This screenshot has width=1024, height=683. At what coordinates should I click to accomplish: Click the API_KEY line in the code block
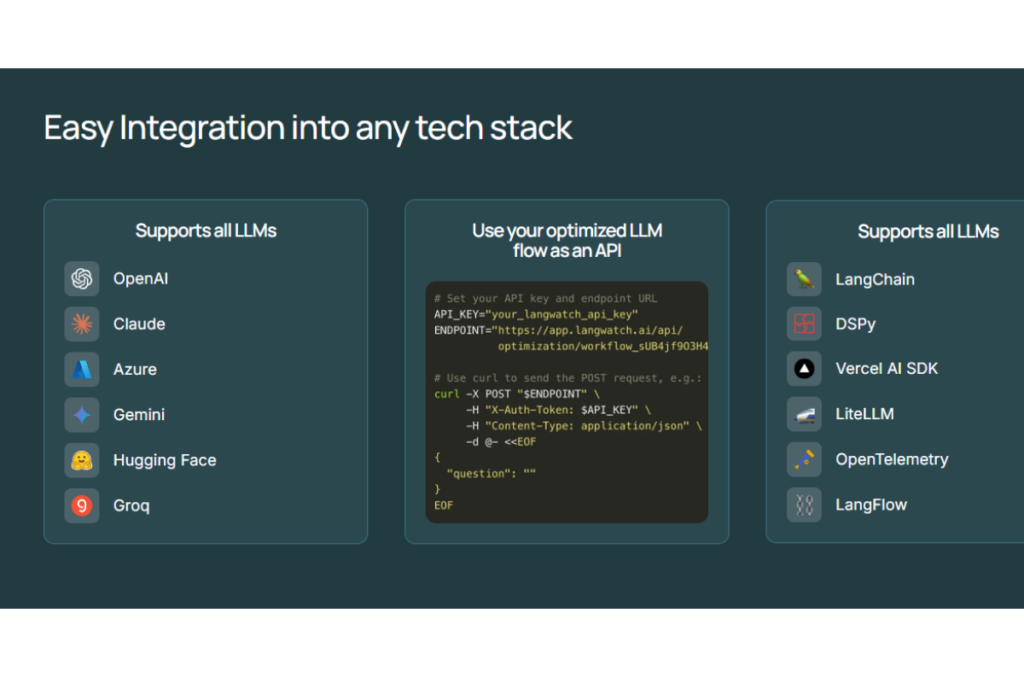coord(536,315)
